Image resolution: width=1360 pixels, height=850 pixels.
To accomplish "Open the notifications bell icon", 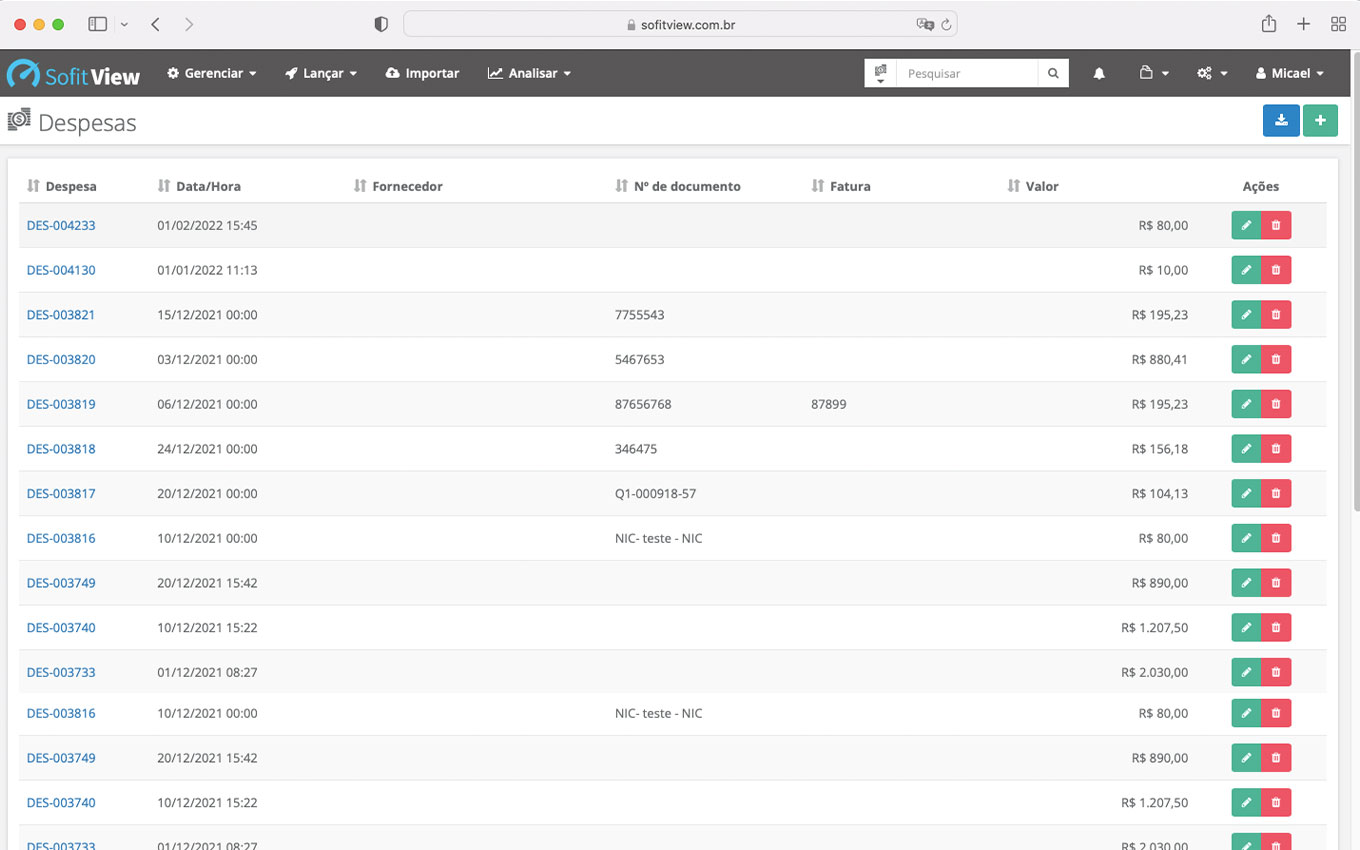I will click(1099, 73).
